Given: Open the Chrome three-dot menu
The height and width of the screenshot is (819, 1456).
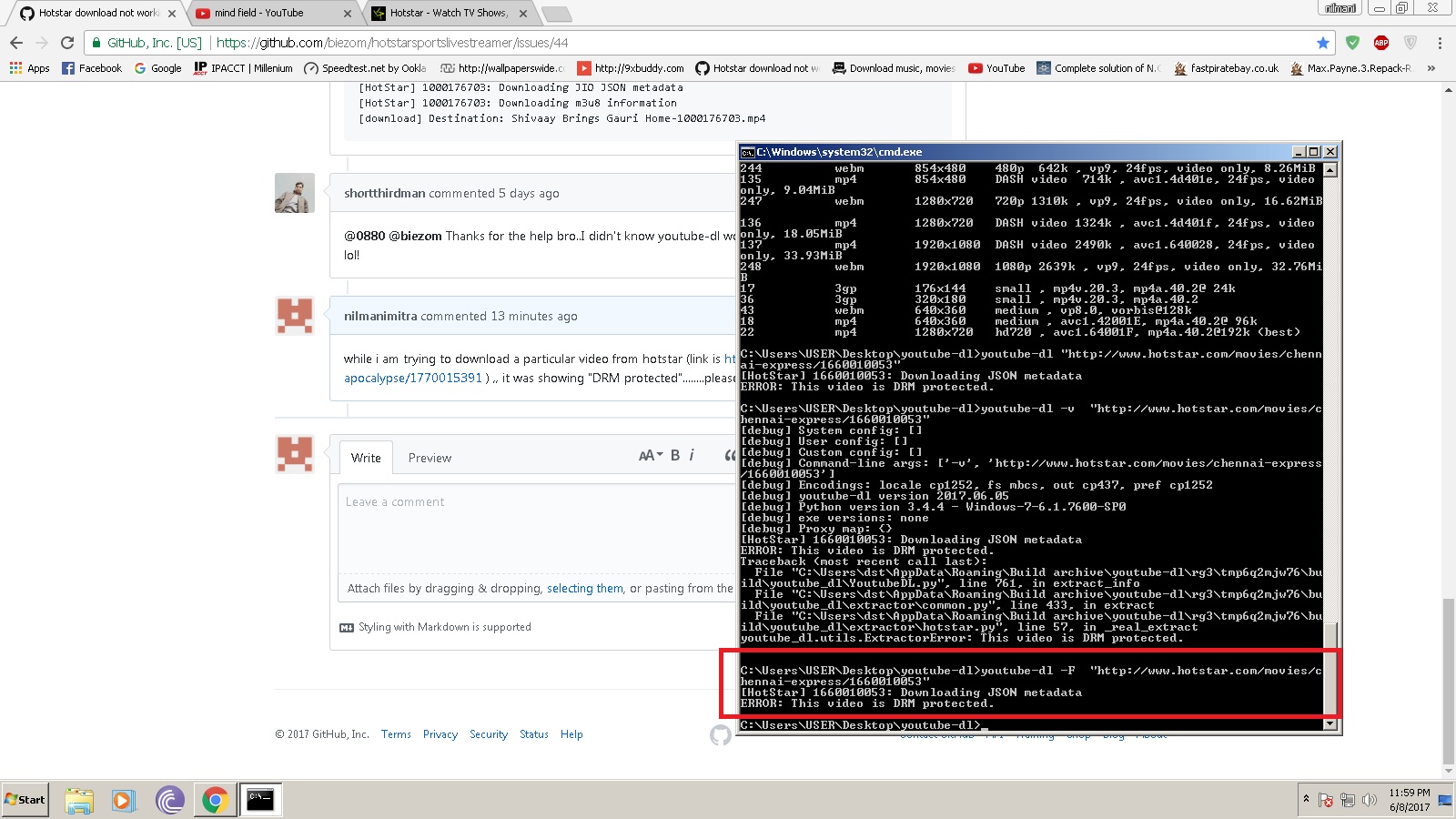Looking at the screenshot, I should click(1440, 43).
